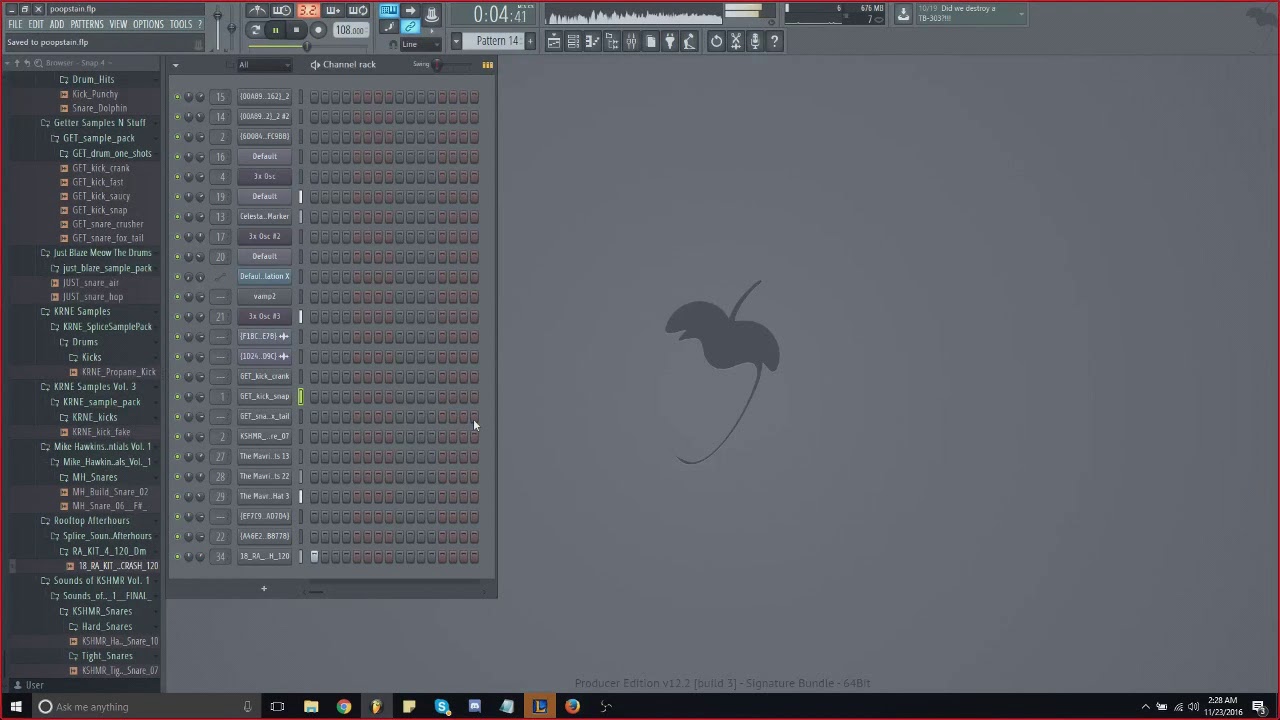Click the tempo field showing 108.000

pos(350,30)
